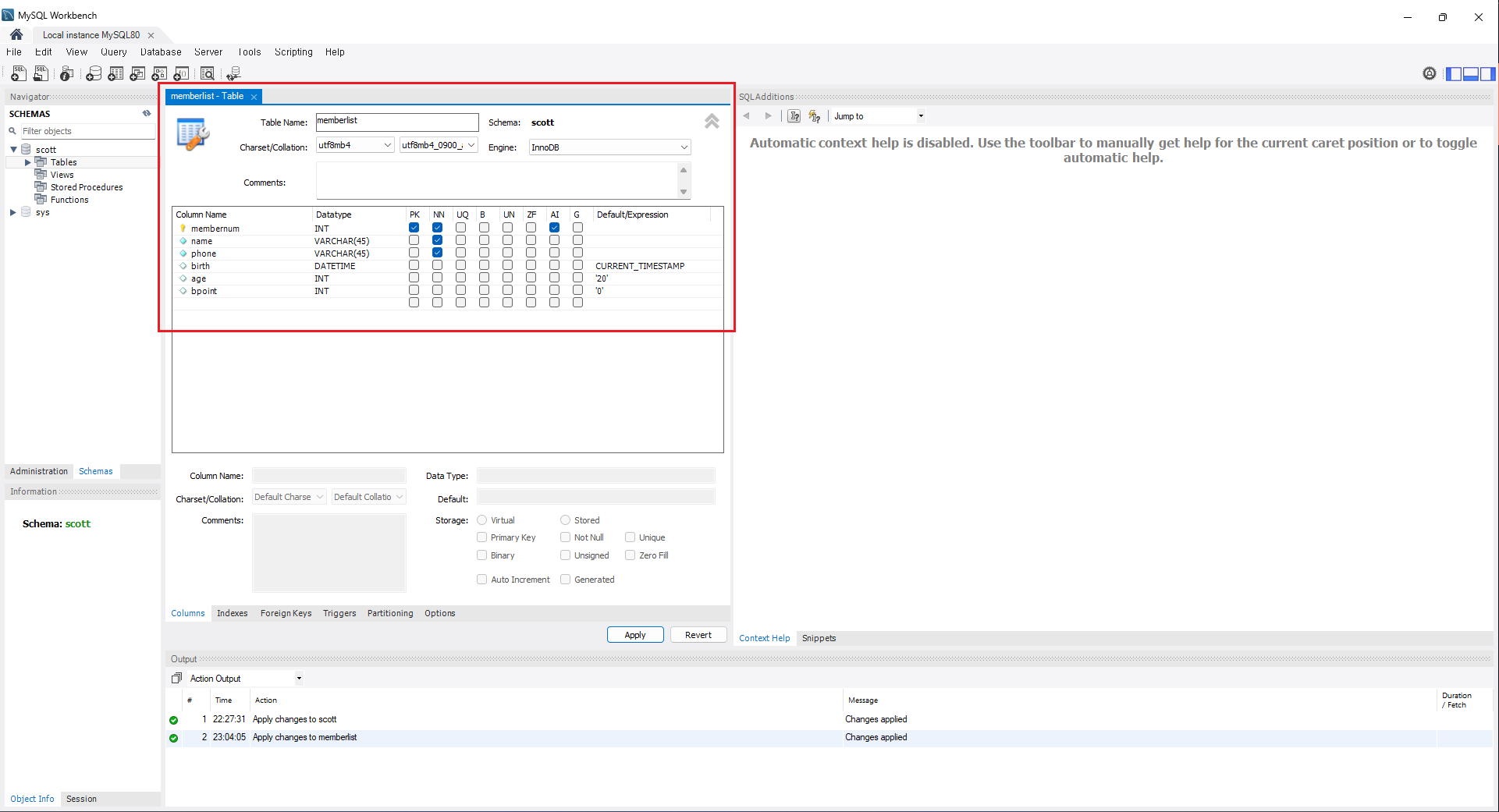The image size is (1499, 812).
Task: Refresh the schemas list icon
Action: (147, 113)
